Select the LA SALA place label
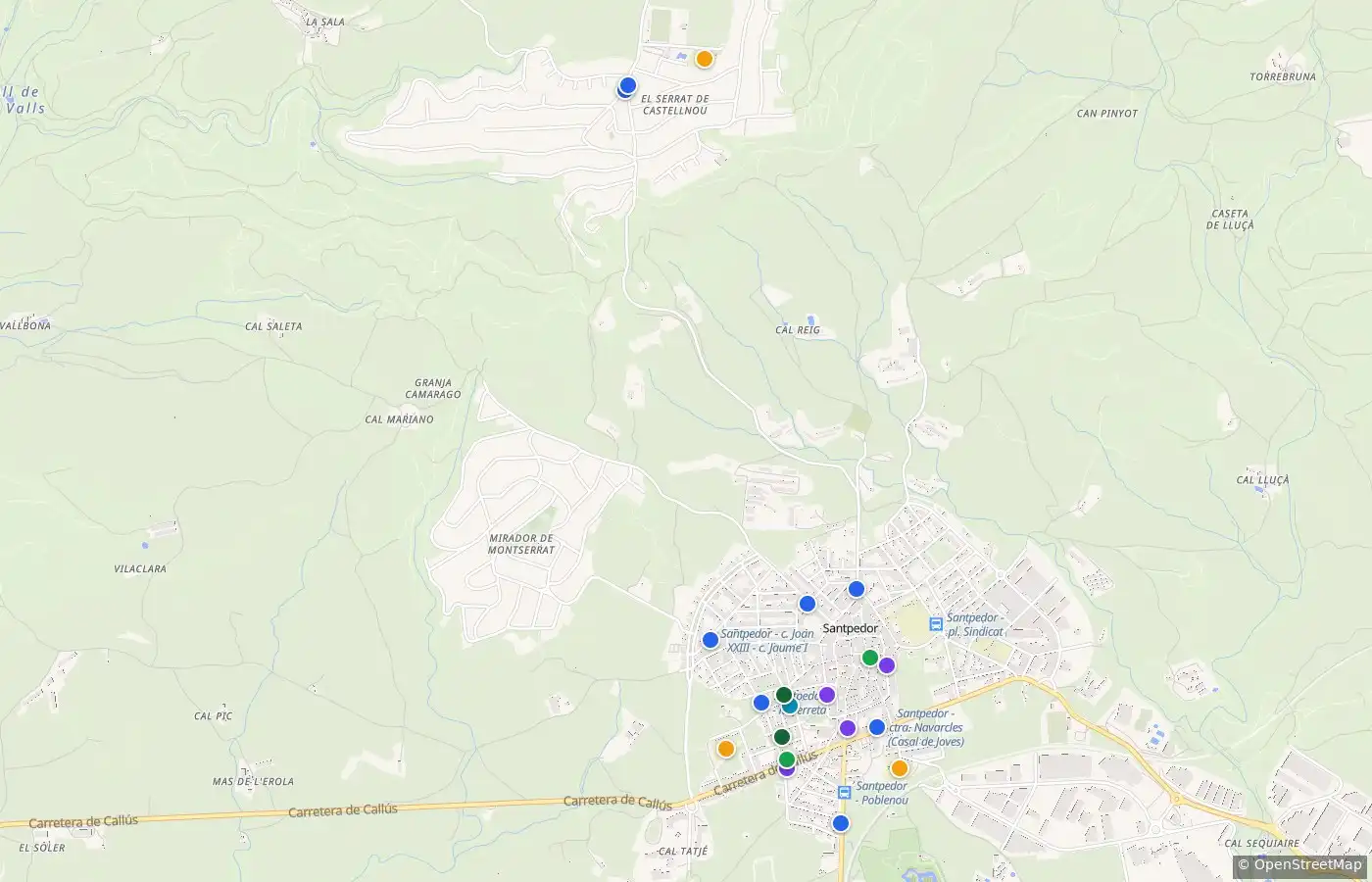 (x=325, y=22)
